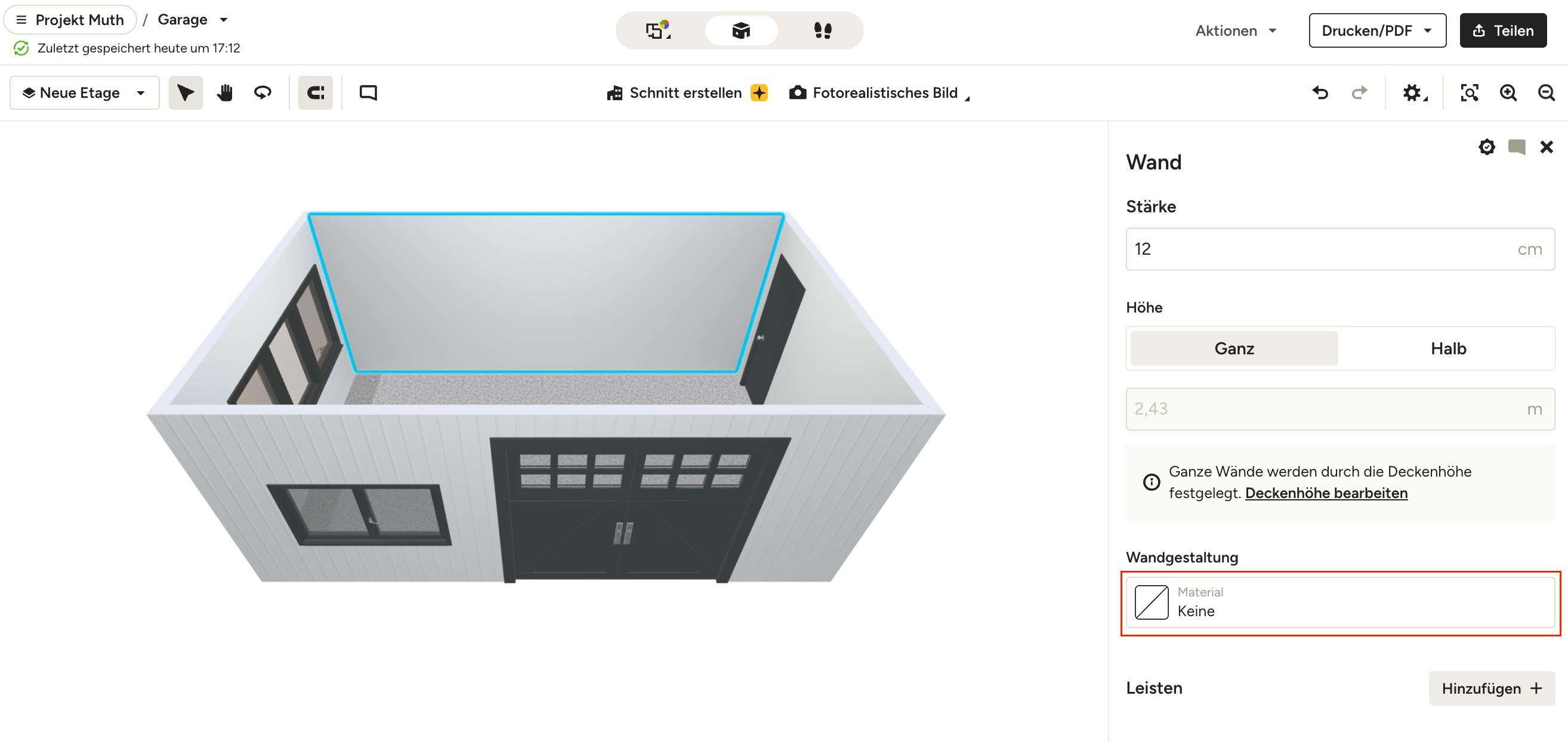Viewport: 1568px width, 742px height.
Task: Add Leisten with Hinzufügen button
Action: [x=1491, y=688]
